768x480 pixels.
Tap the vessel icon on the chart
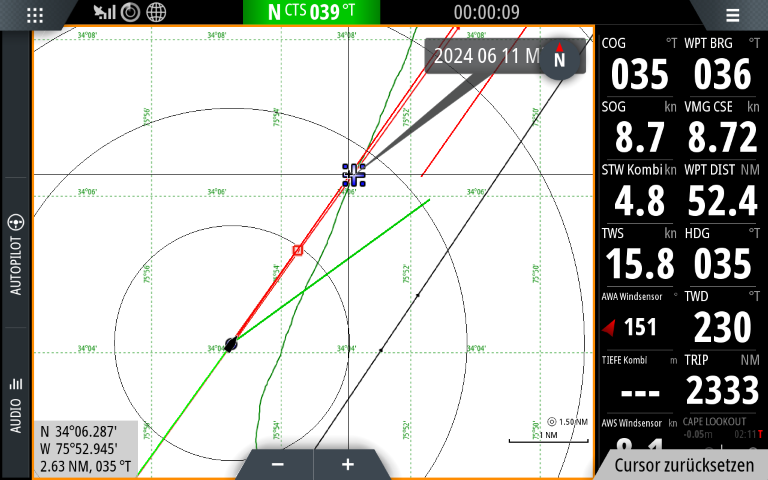tap(231, 344)
